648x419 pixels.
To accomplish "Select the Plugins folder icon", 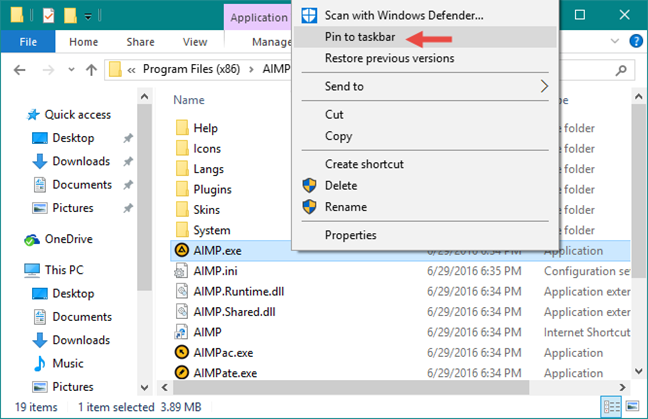I will click(182, 189).
